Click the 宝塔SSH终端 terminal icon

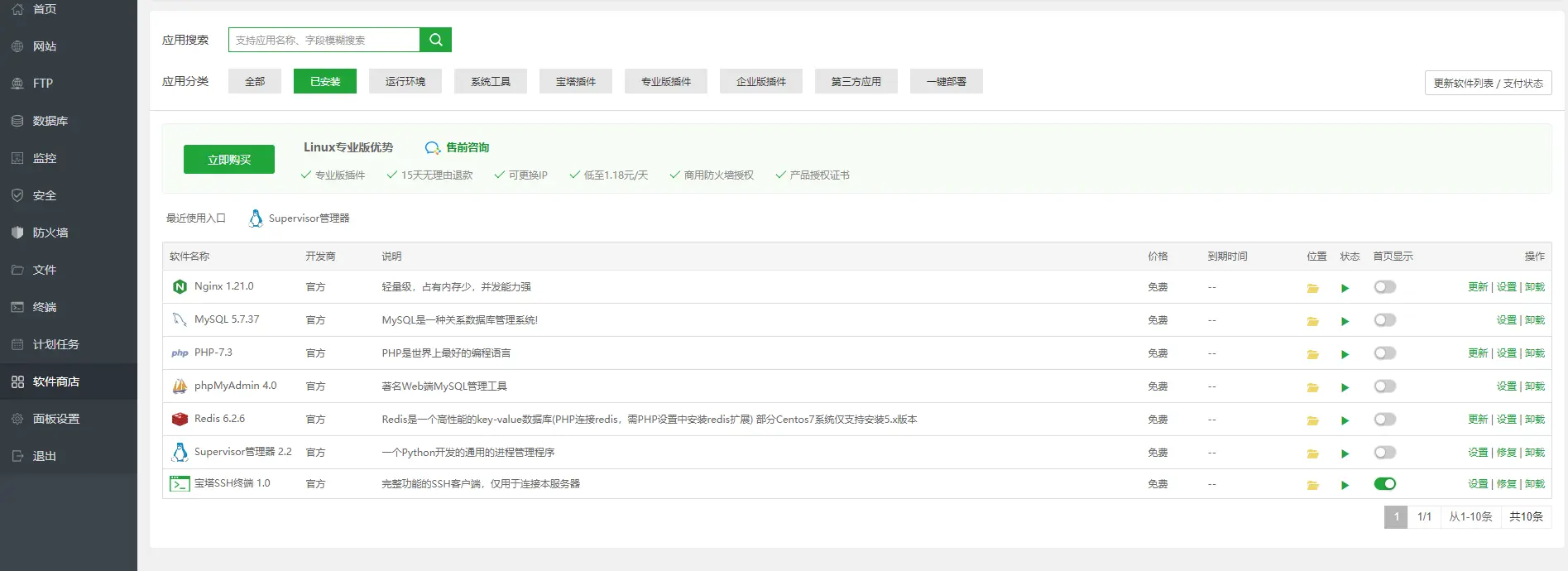pos(180,483)
